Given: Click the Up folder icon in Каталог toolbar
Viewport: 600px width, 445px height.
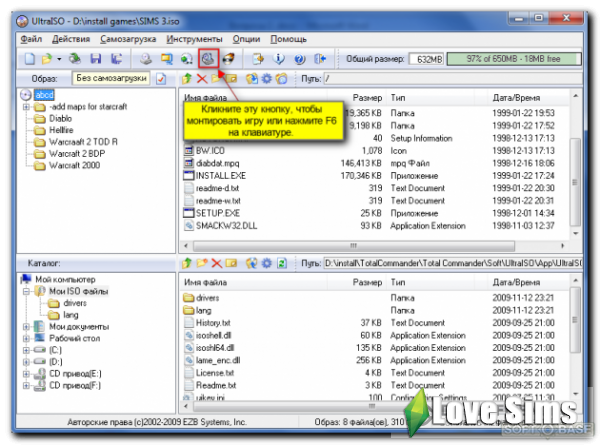Looking at the screenshot, I should [x=187, y=263].
